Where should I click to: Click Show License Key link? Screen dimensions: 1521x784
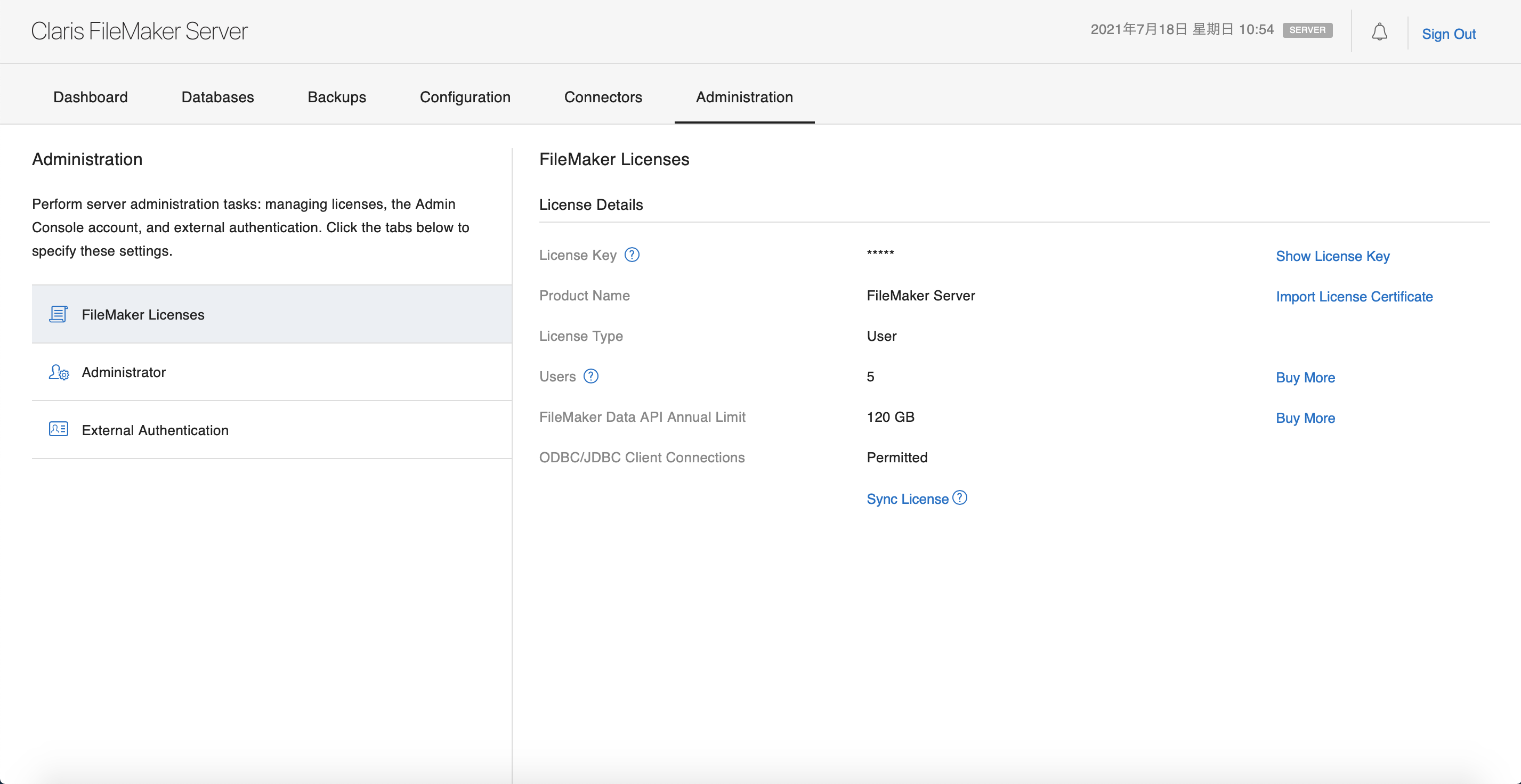pos(1333,256)
